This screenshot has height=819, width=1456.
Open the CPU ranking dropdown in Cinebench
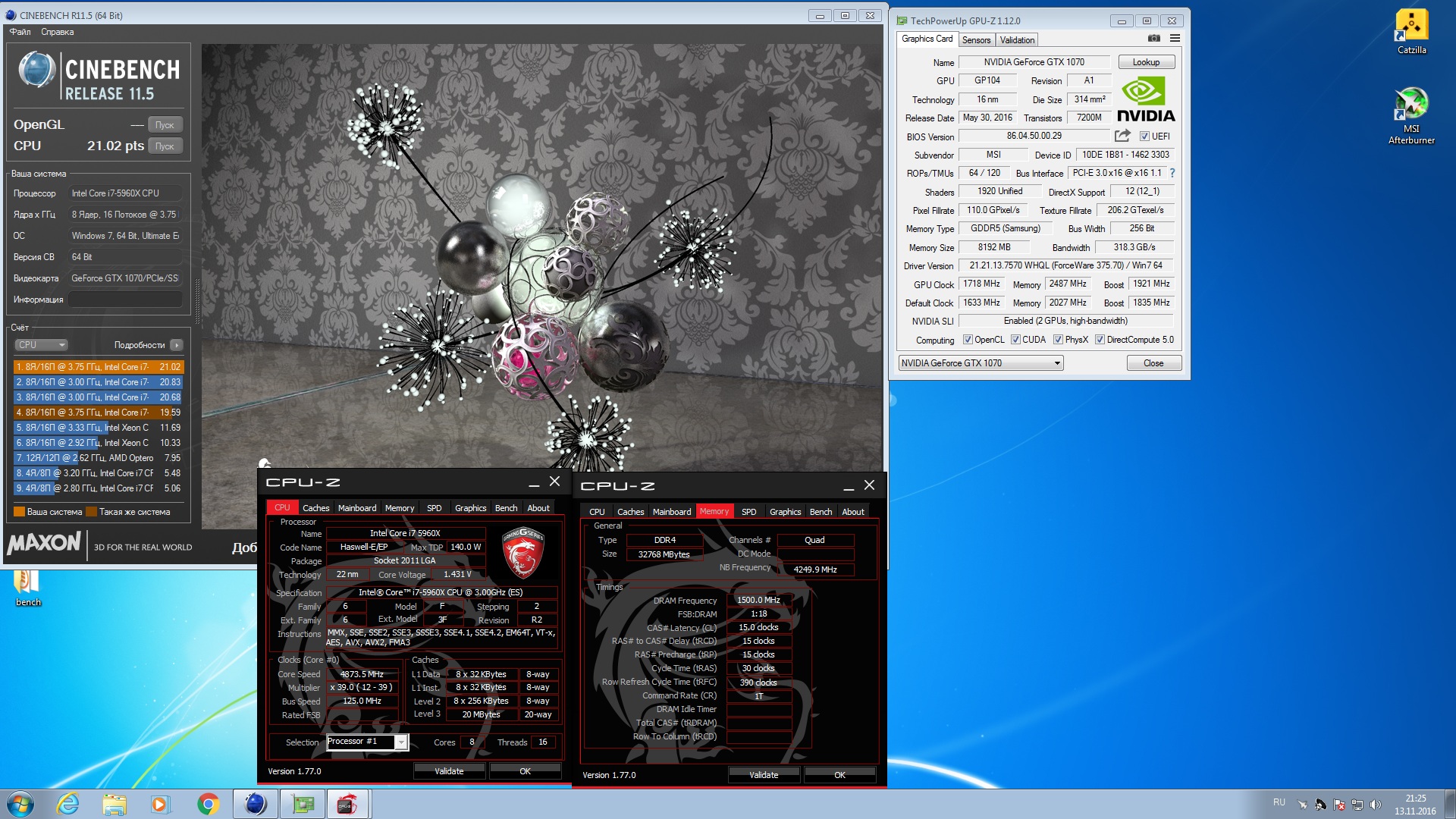click(x=42, y=345)
